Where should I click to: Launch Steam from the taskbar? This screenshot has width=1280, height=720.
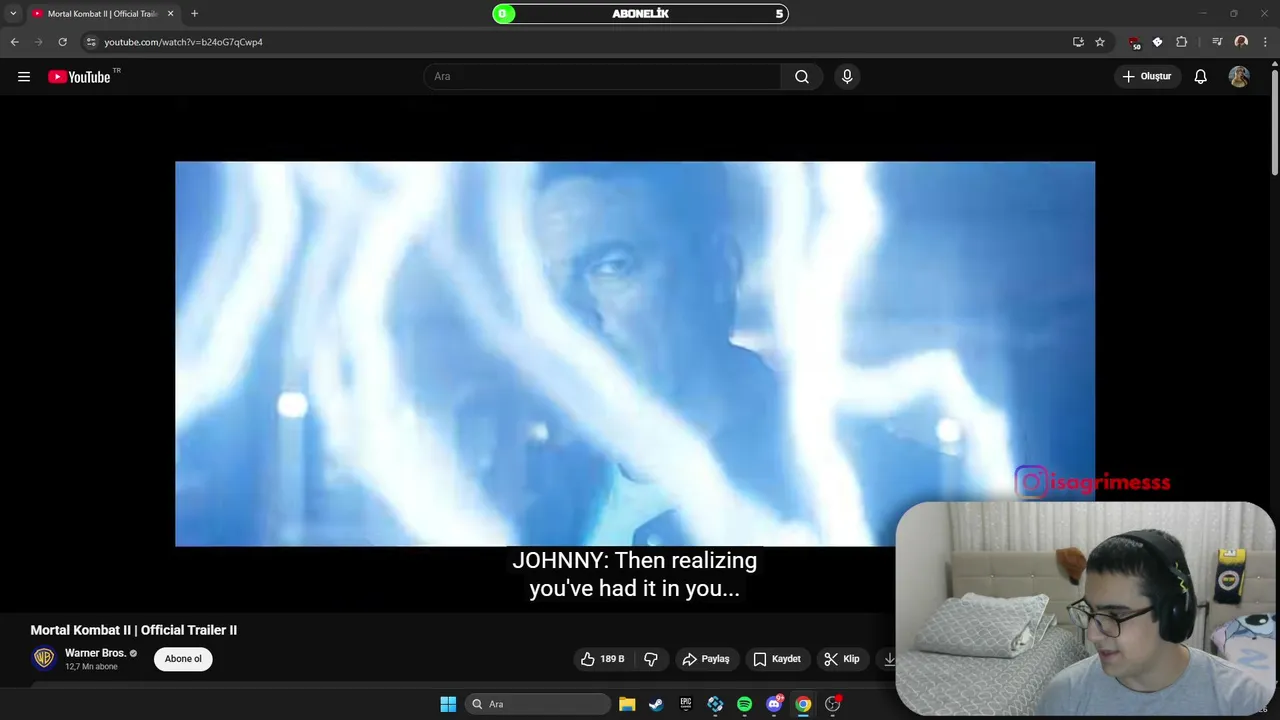point(656,704)
